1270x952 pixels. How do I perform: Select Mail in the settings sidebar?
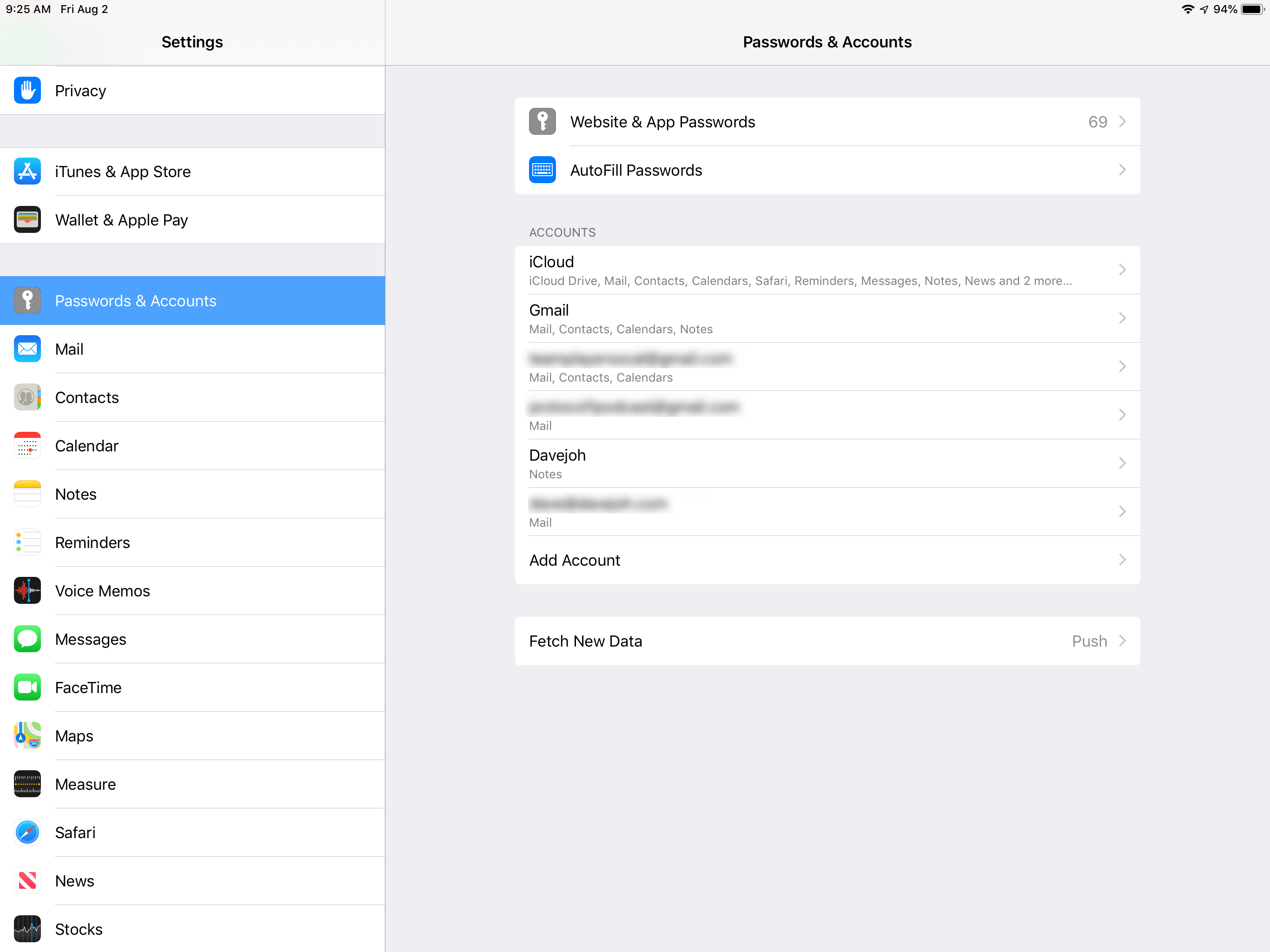click(192, 349)
